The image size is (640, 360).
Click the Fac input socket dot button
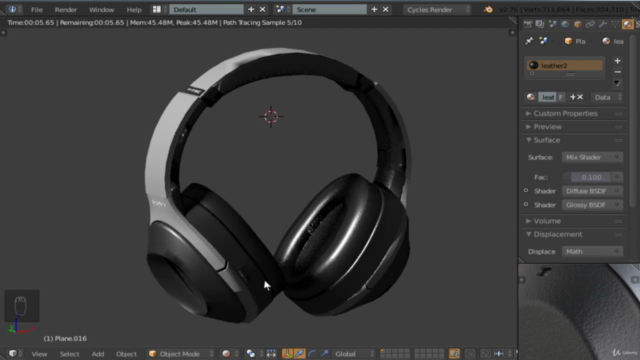click(x=617, y=177)
